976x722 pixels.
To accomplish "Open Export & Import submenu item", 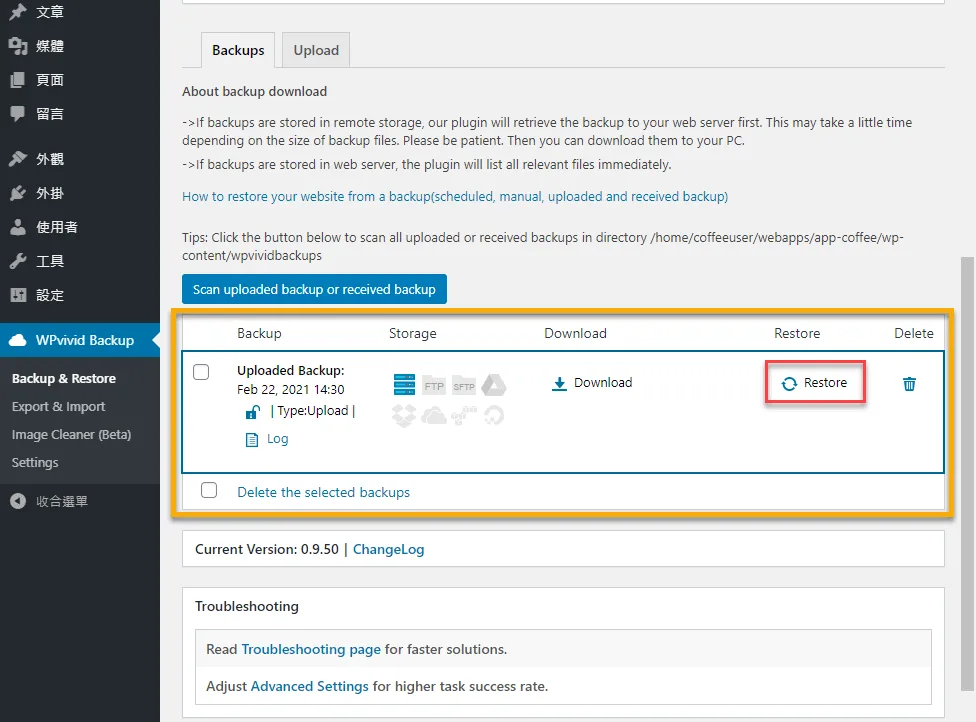I will pyautogui.click(x=59, y=406).
